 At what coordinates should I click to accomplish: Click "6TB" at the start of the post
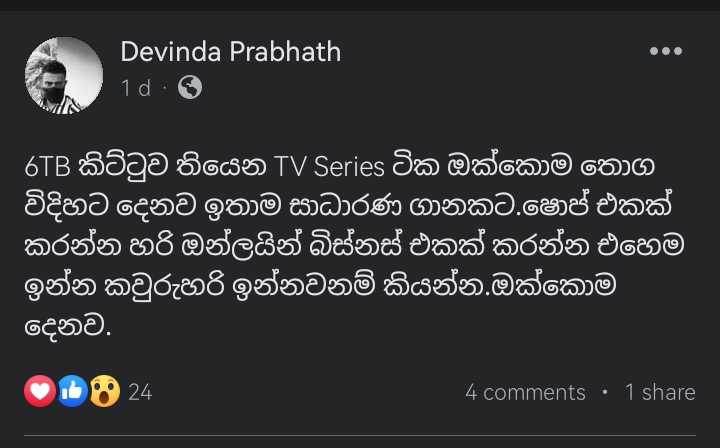pos(48,167)
